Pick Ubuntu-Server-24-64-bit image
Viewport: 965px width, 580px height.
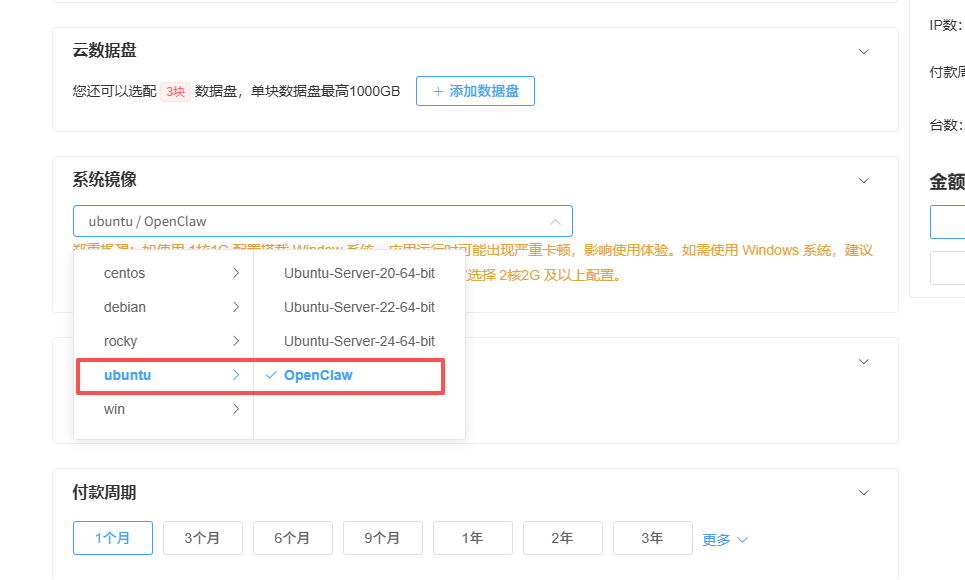[359, 341]
